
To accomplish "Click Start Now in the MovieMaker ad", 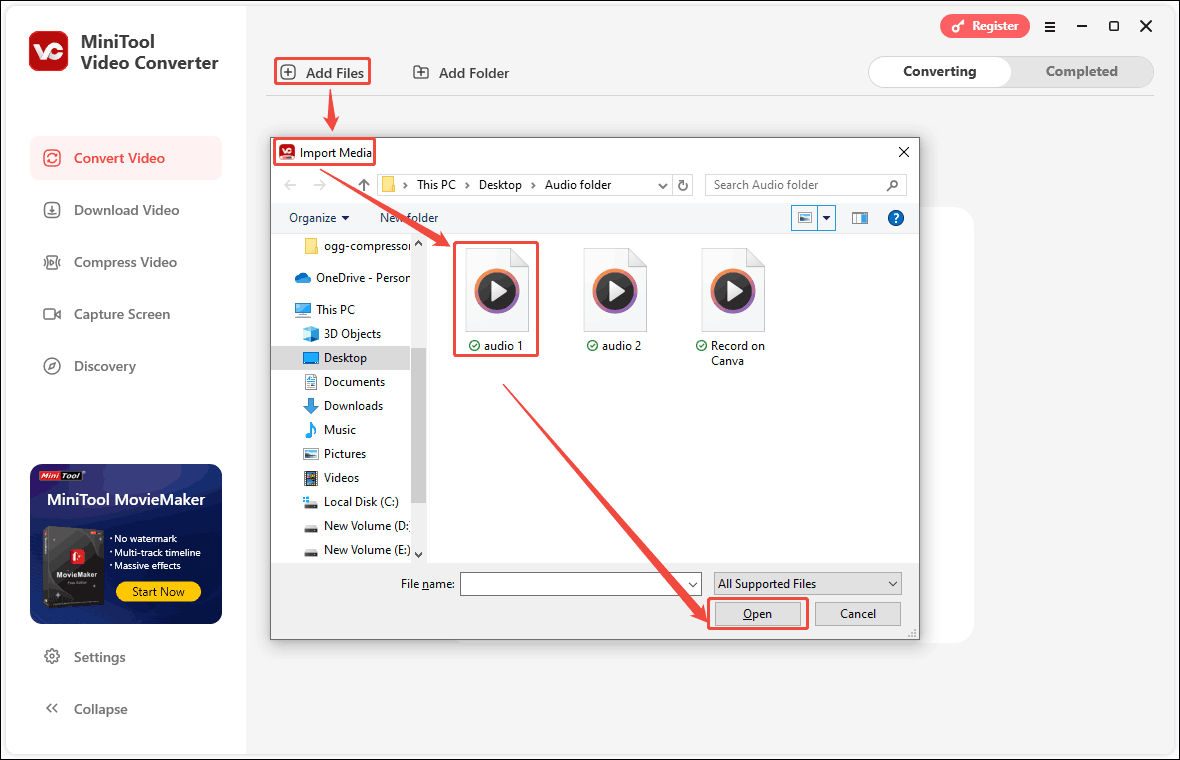I will click(x=158, y=591).
